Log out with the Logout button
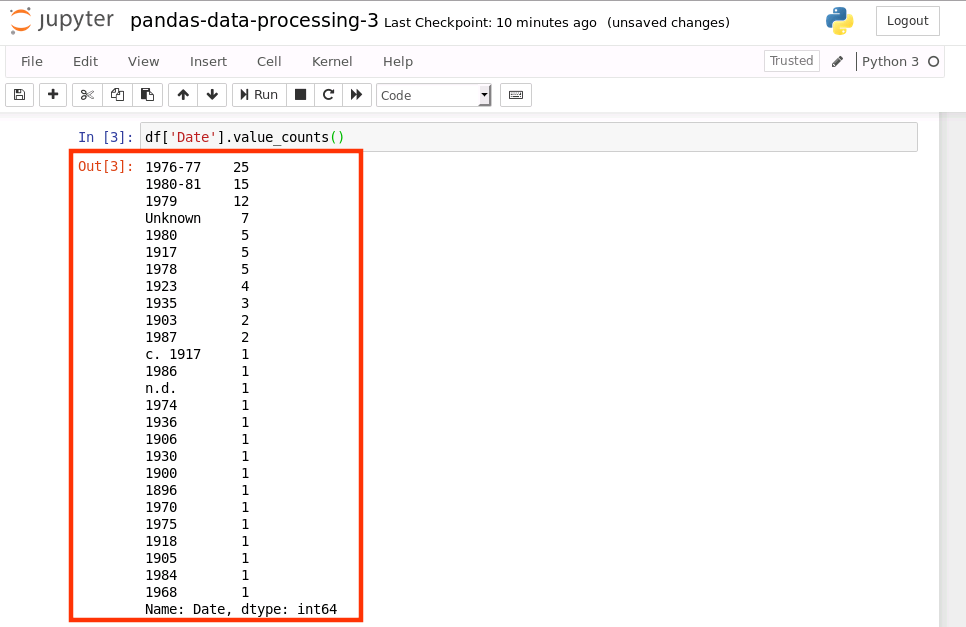 [x=907, y=21]
